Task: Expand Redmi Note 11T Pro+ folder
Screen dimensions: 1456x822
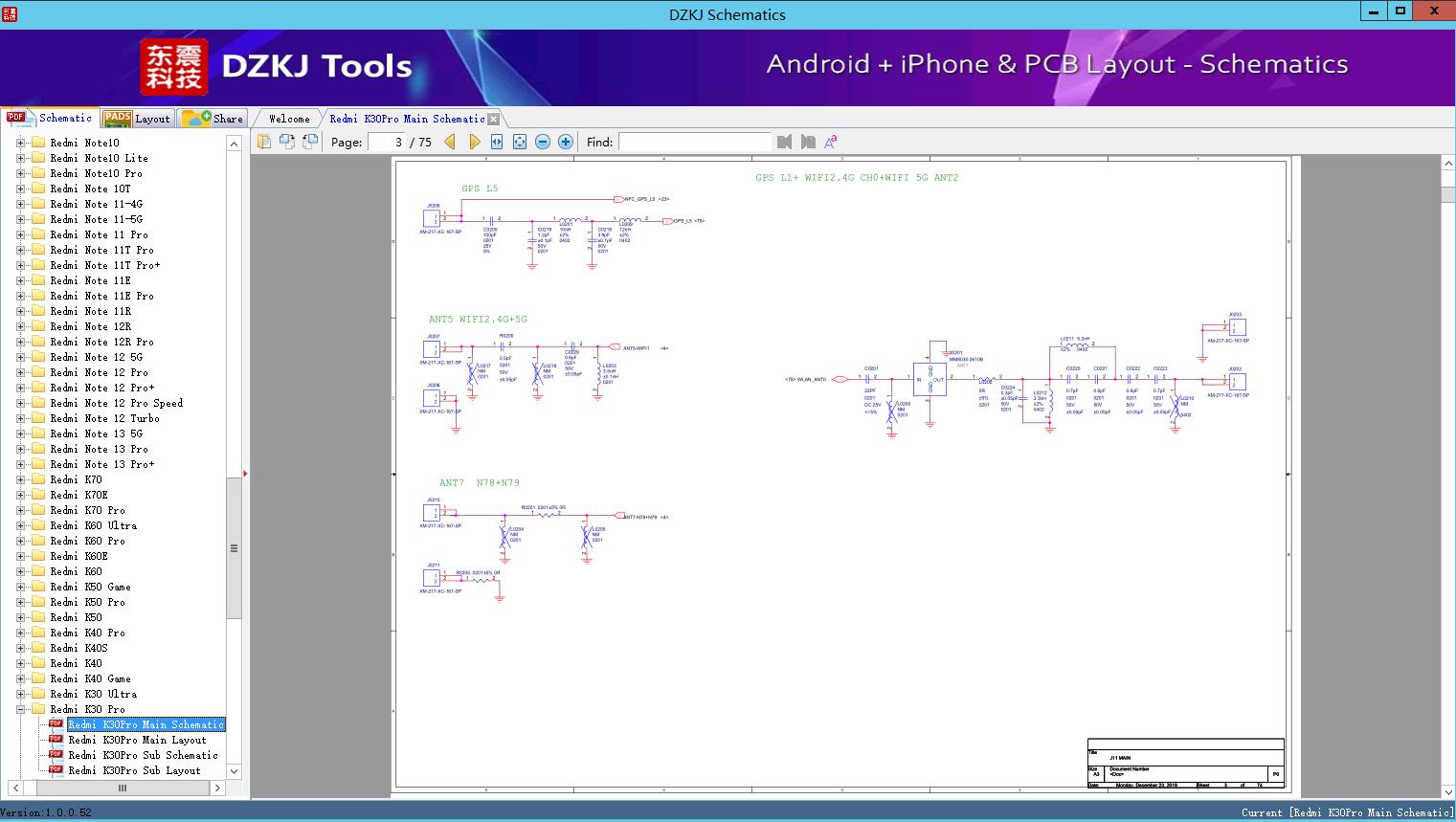Action: (20, 265)
